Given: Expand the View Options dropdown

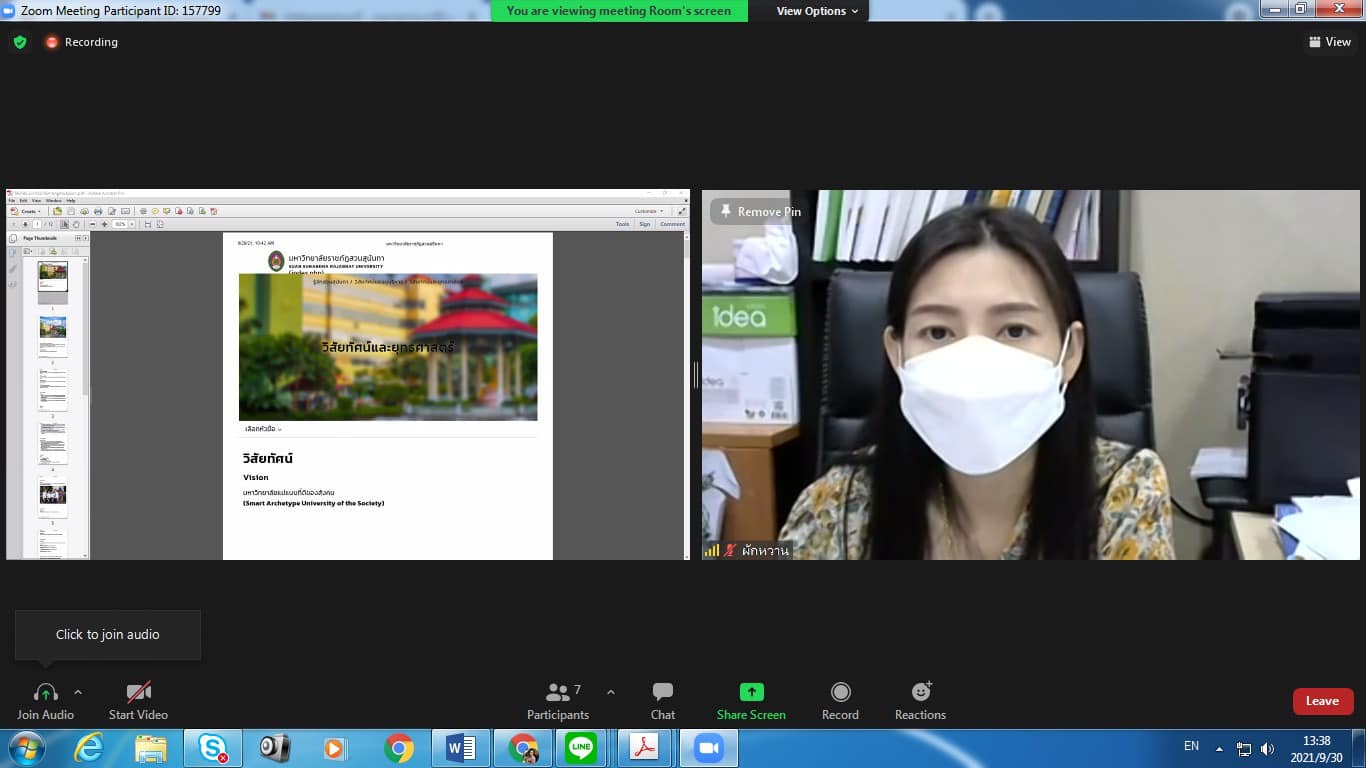Looking at the screenshot, I should pyautogui.click(x=817, y=11).
